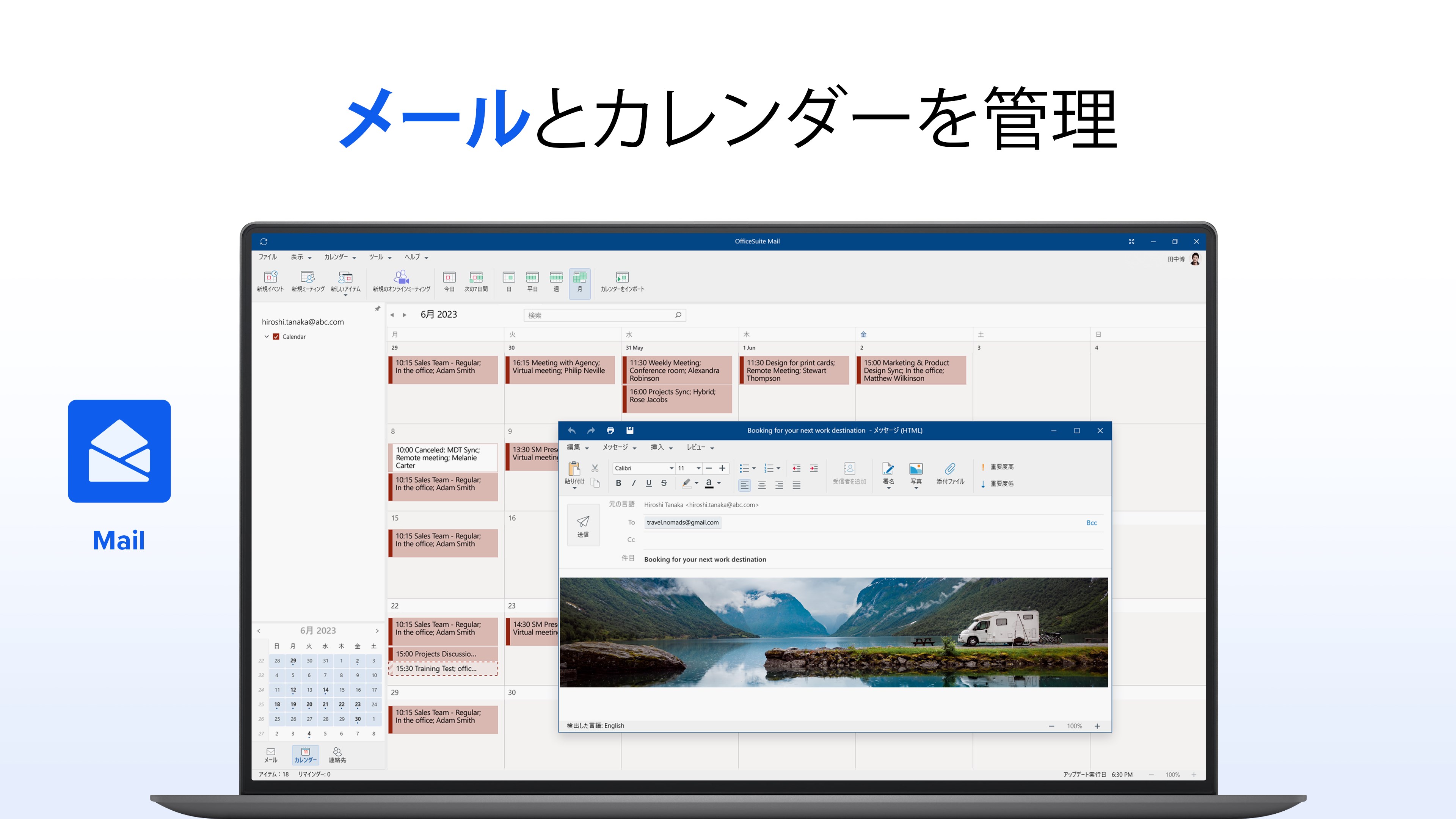Open the ヘルプ menu
Image resolution: width=1456 pixels, height=819 pixels.
coord(417,257)
